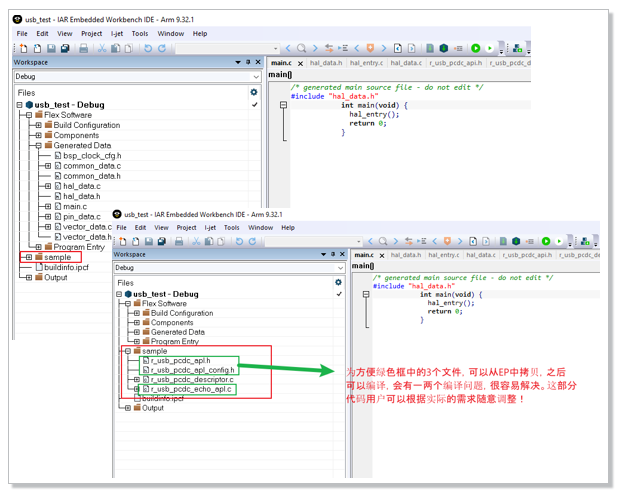The image size is (618, 496).
Task: Expand r_usb_pcdc_descriptor.c node in front window
Action: (137, 379)
